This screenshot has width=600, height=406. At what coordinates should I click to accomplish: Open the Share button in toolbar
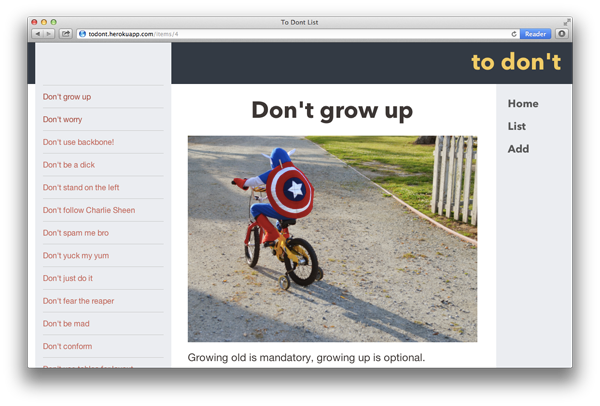click(x=66, y=34)
